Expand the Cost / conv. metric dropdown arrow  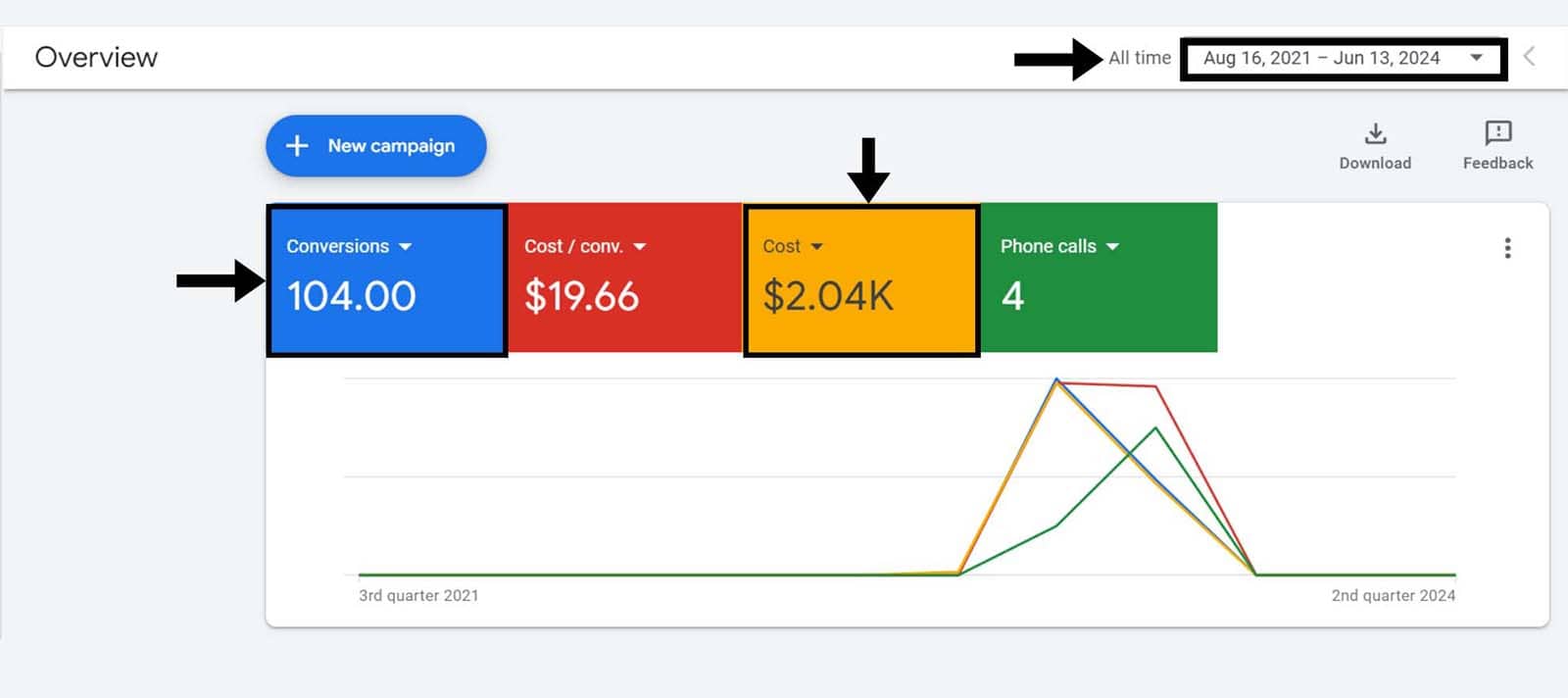pos(640,247)
